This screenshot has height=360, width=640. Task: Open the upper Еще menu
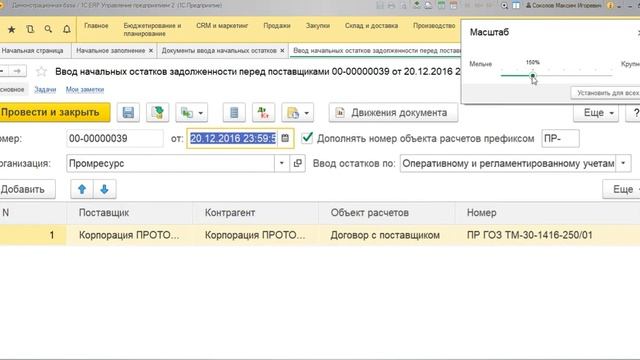[x=596, y=113]
